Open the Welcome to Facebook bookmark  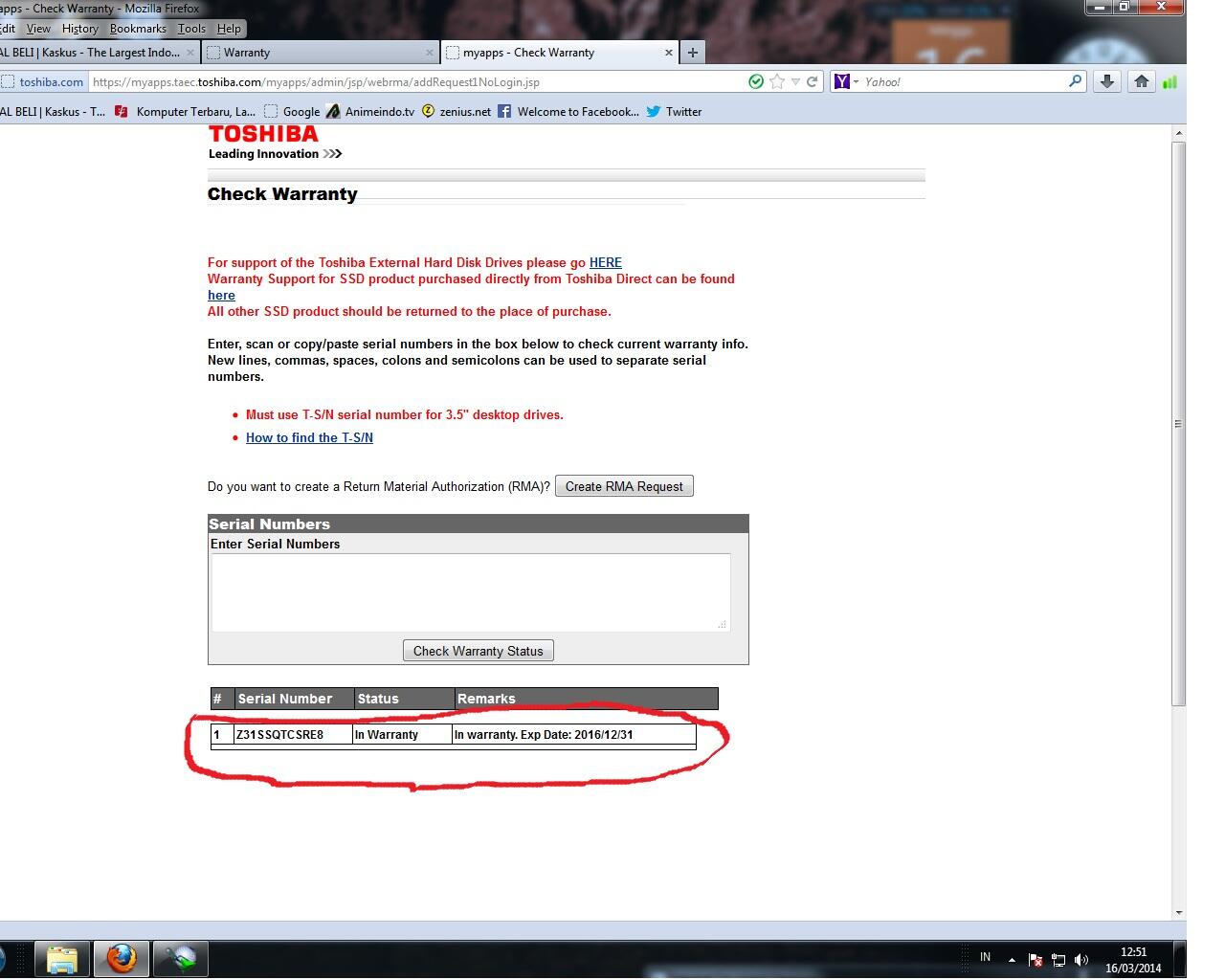pyautogui.click(x=568, y=112)
